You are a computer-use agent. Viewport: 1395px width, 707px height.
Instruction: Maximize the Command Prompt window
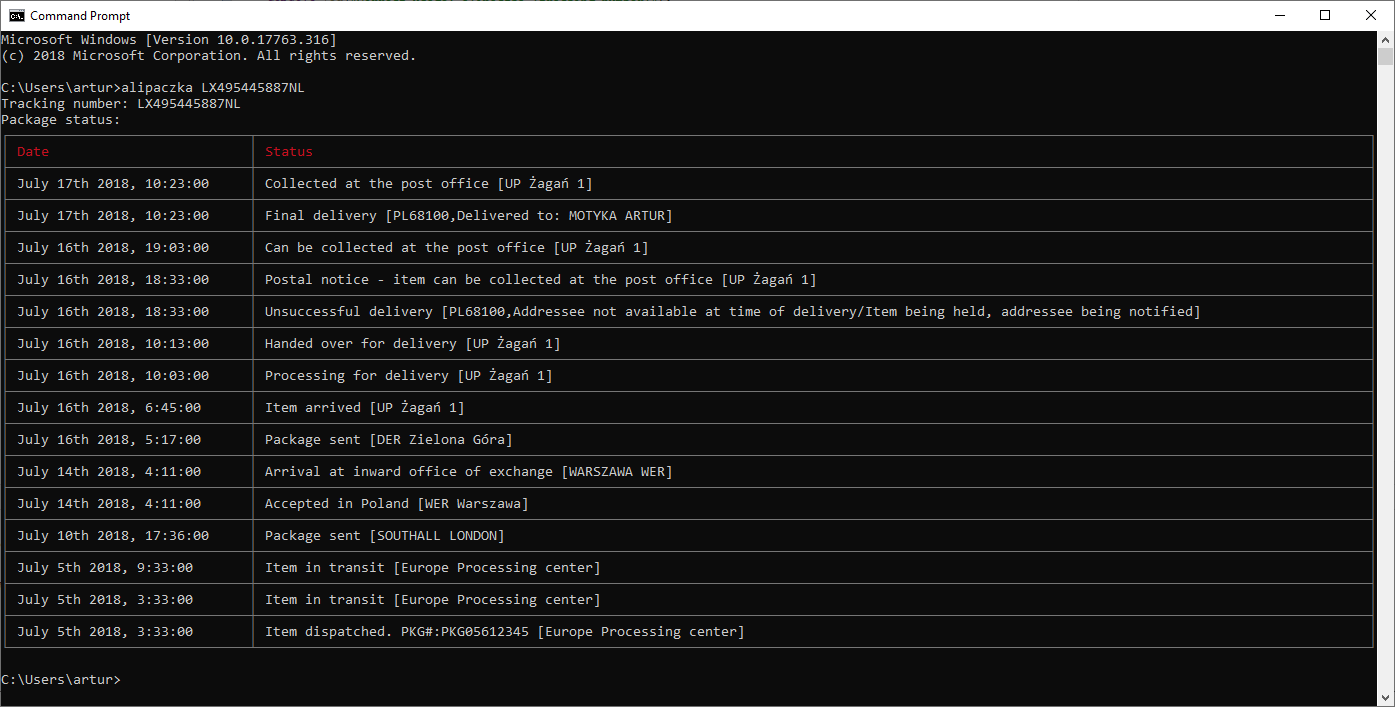(x=1325, y=15)
